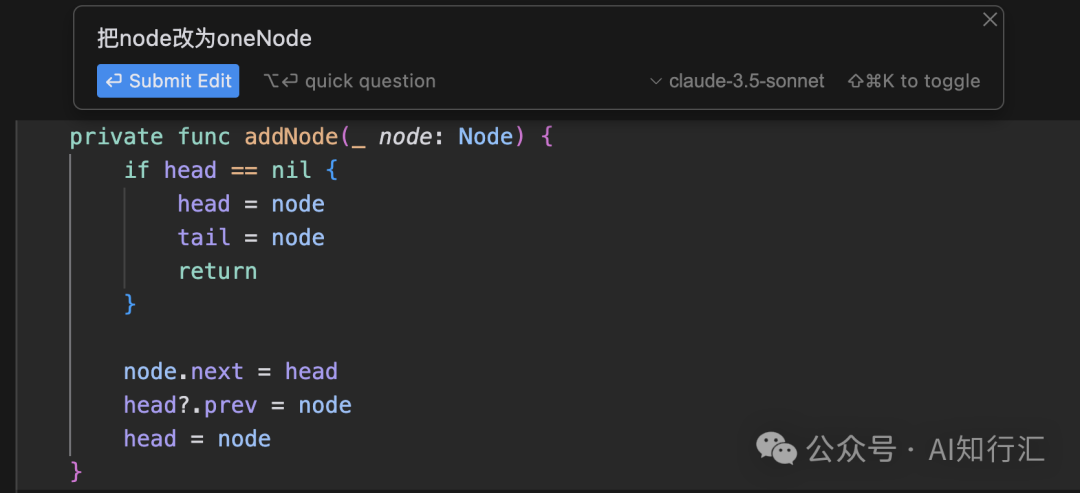Image resolution: width=1080 pixels, height=493 pixels.
Task: Click "next" in the node.next assignment
Action: [217, 371]
